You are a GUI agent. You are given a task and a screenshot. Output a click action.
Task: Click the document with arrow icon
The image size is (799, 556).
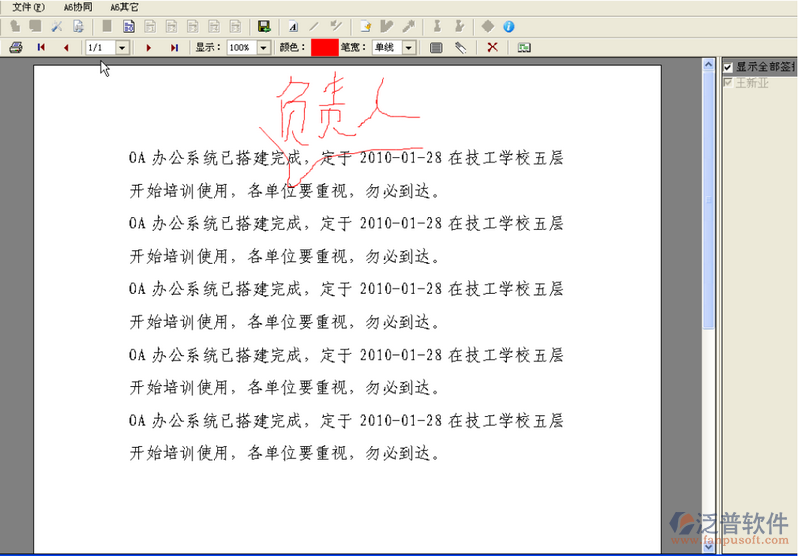coord(78,26)
